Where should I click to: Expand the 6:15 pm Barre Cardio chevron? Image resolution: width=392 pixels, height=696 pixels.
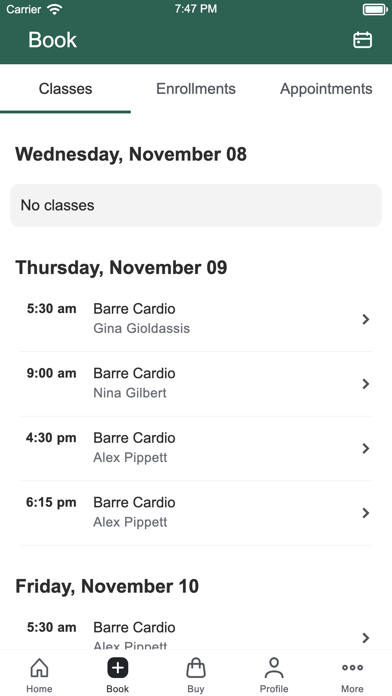366,513
